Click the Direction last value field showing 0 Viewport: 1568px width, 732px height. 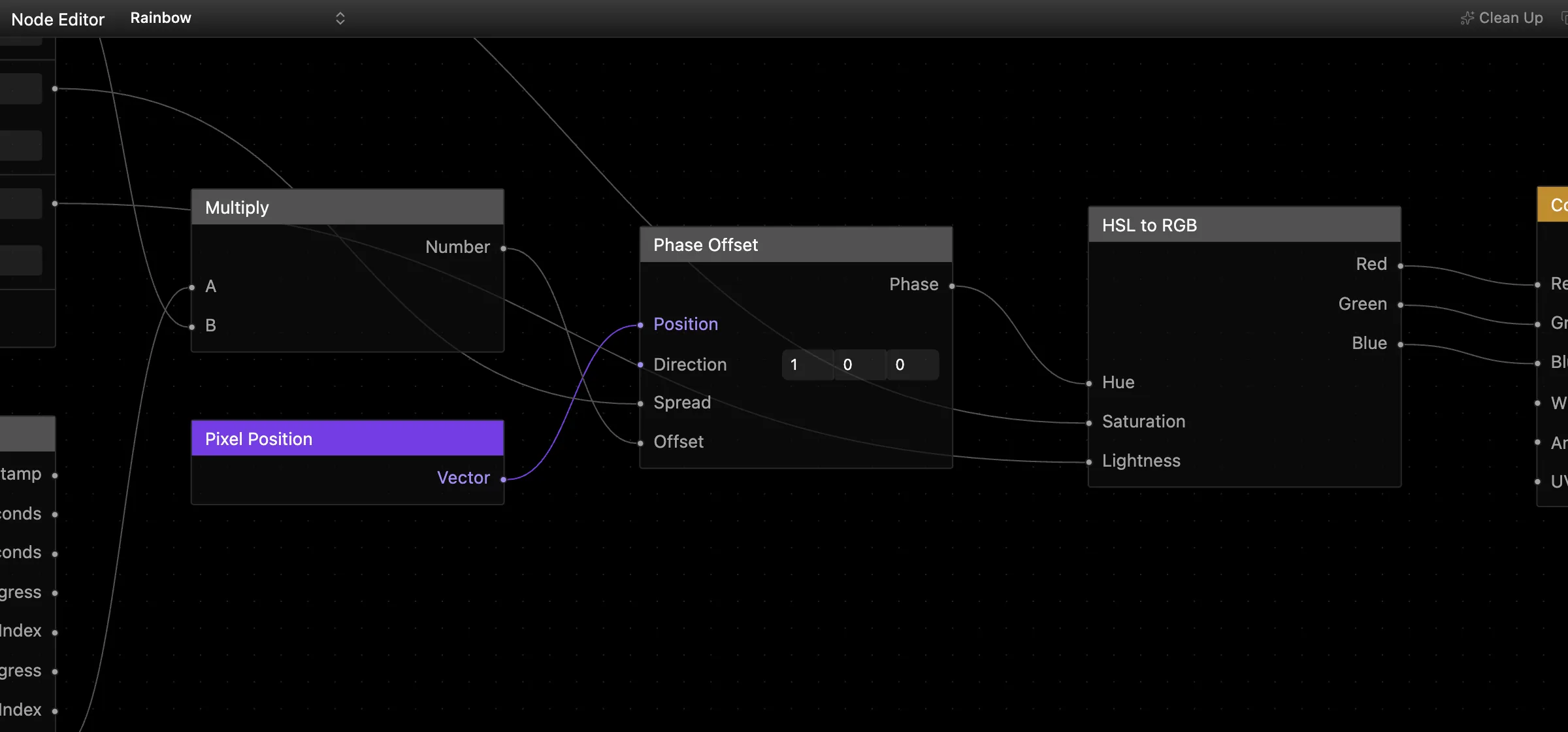[x=913, y=365]
